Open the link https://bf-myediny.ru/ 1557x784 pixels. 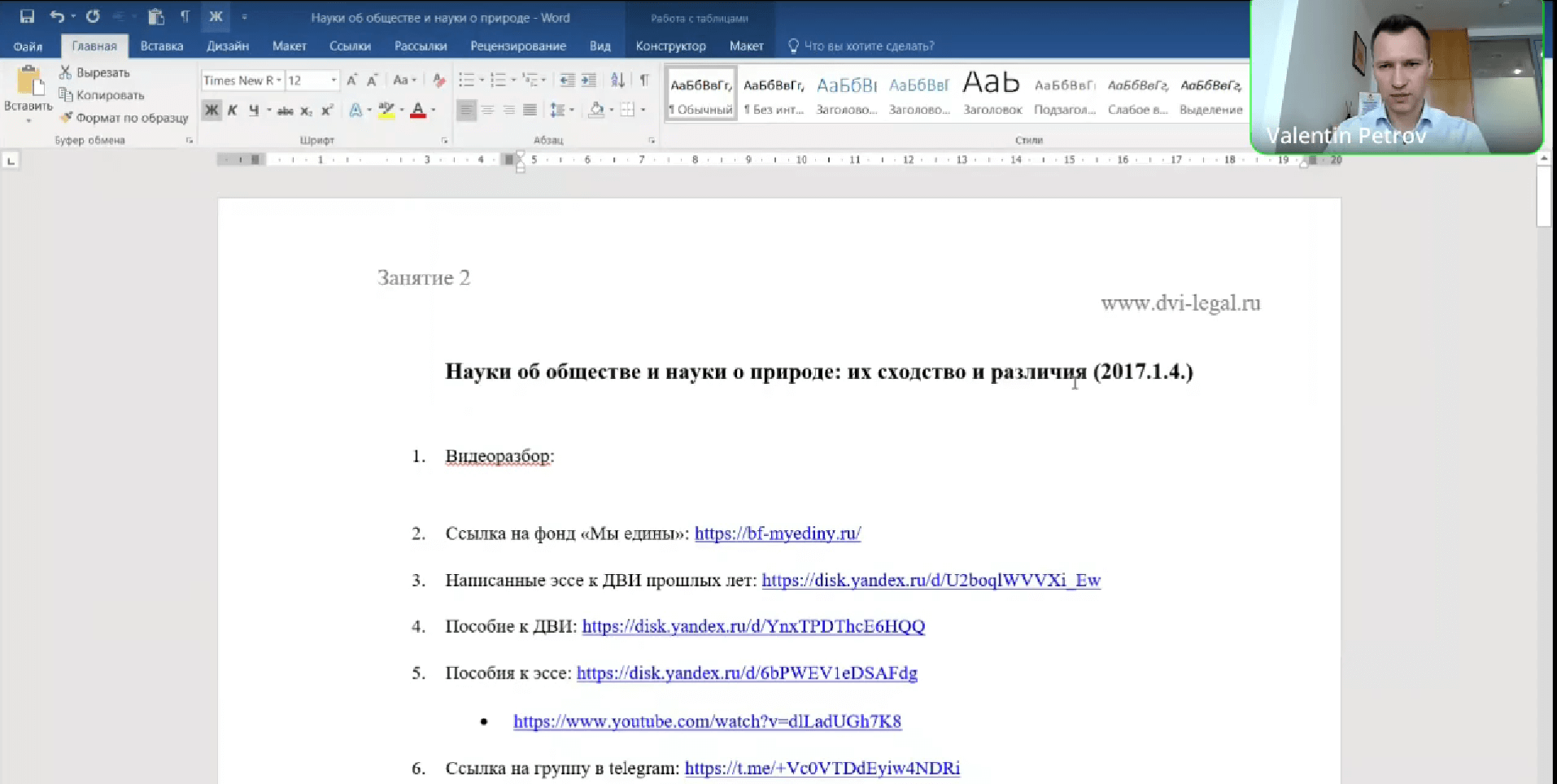[x=777, y=534]
